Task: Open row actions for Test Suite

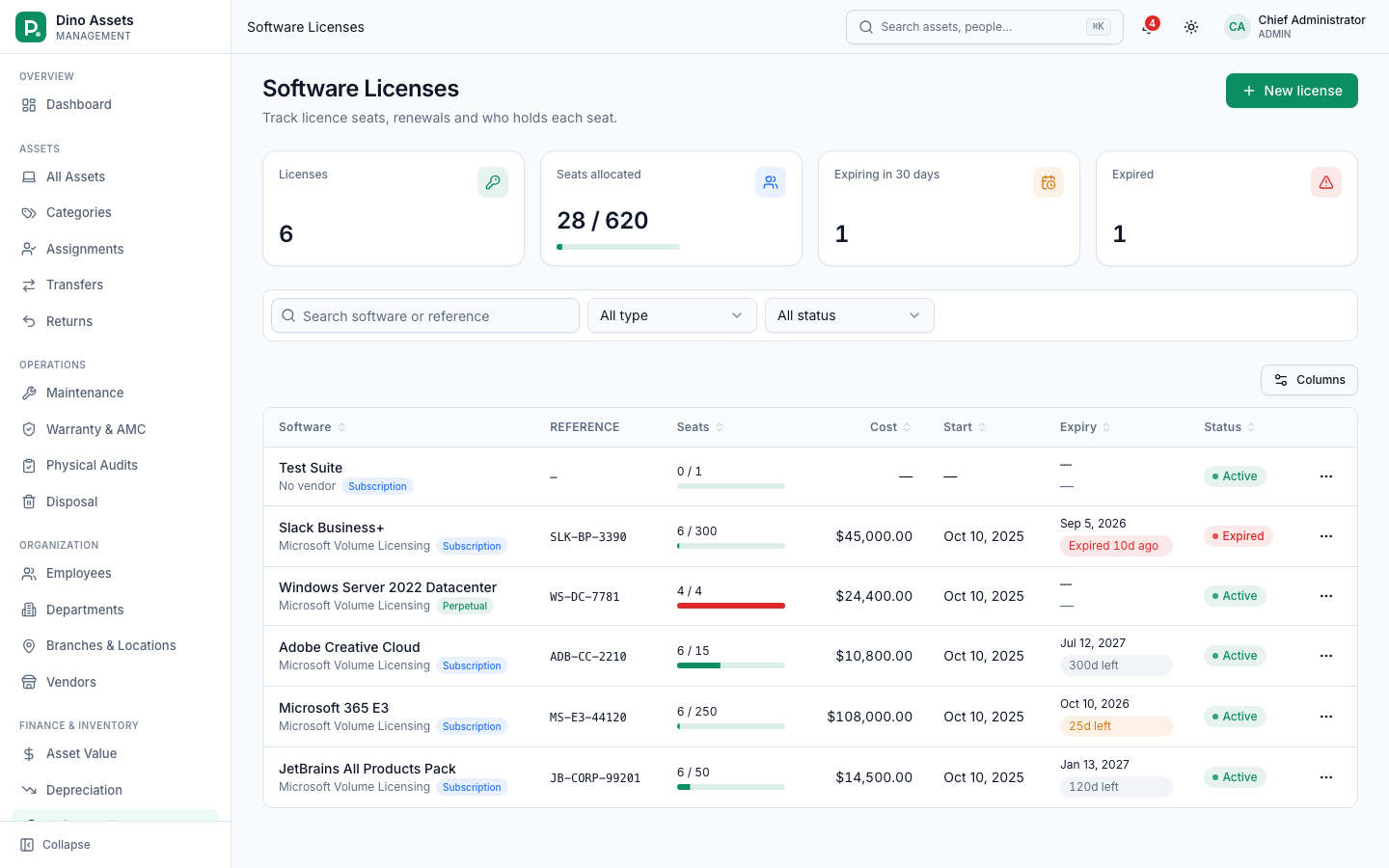Action: [x=1326, y=476]
